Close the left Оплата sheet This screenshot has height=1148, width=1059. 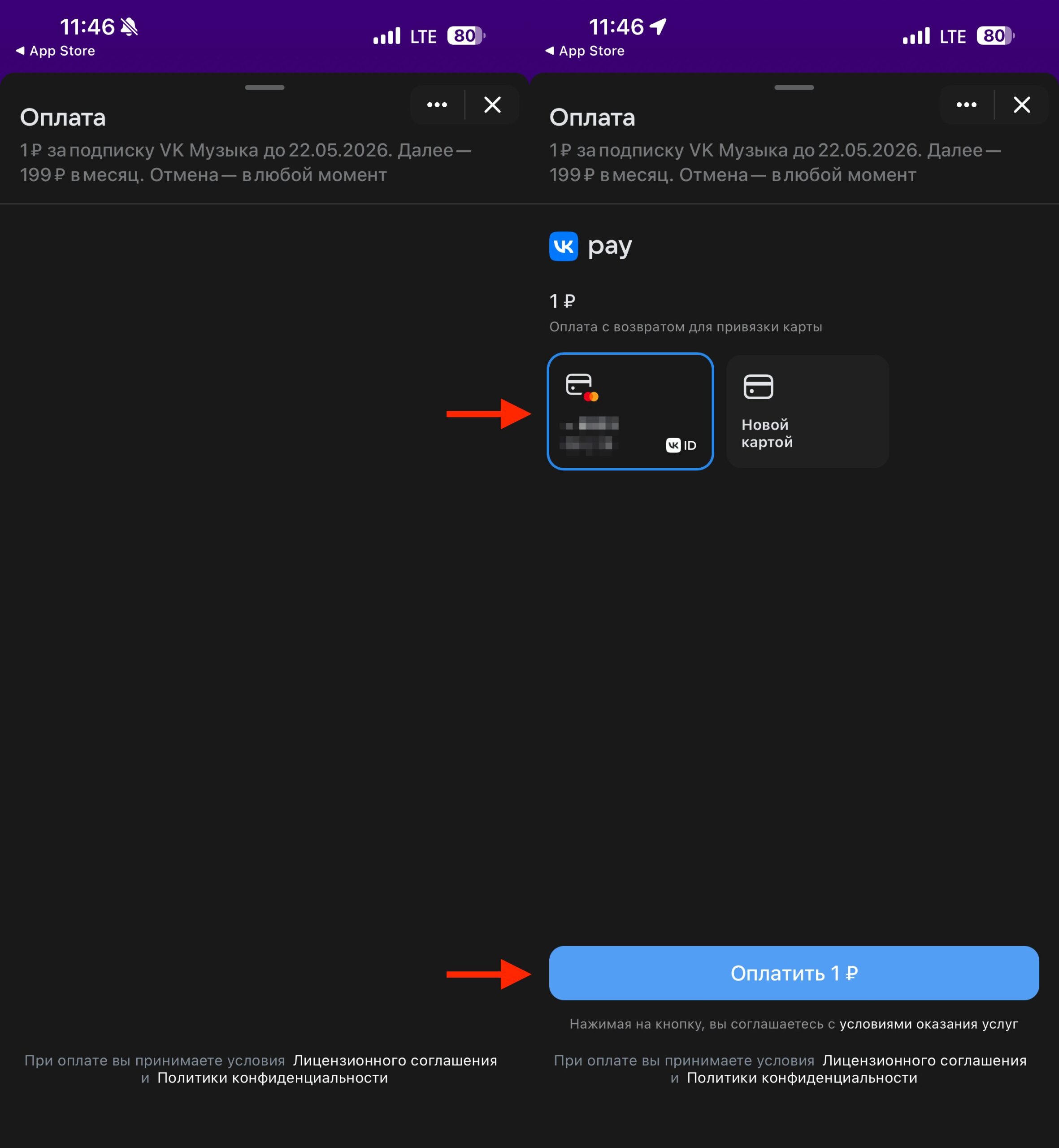pos(492,105)
